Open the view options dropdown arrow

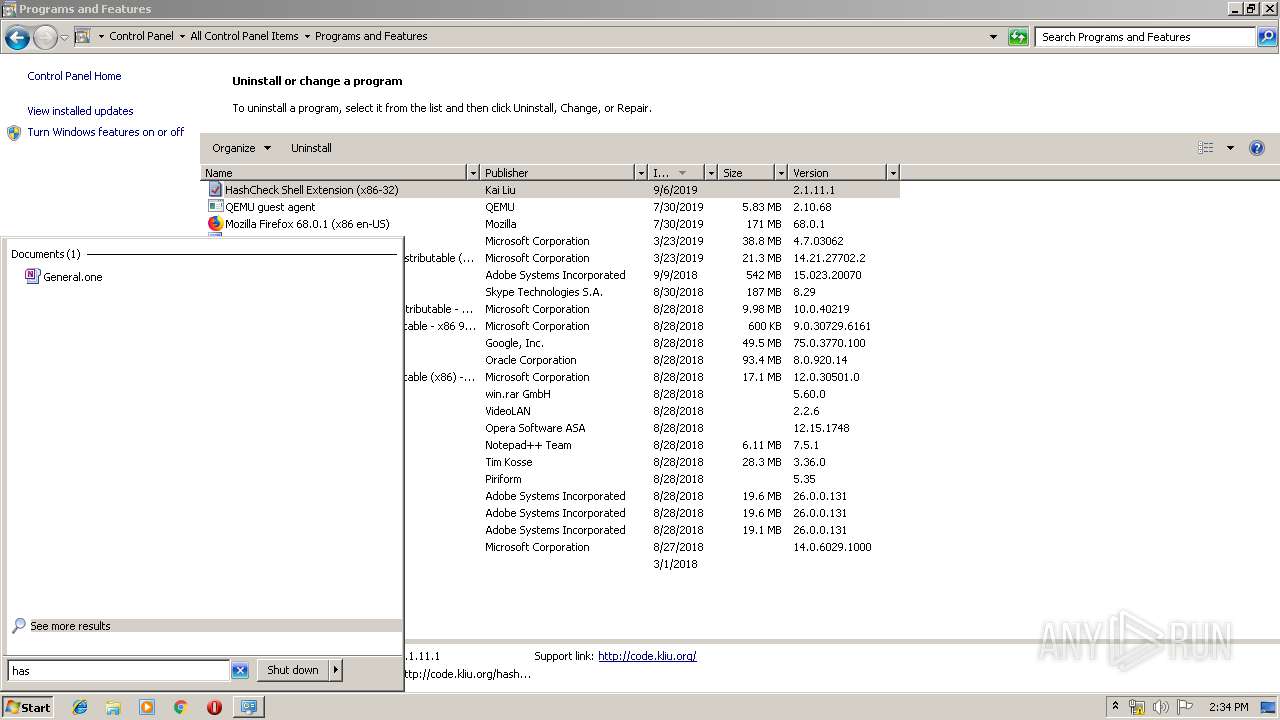pyautogui.click(x=1230, y=148)
